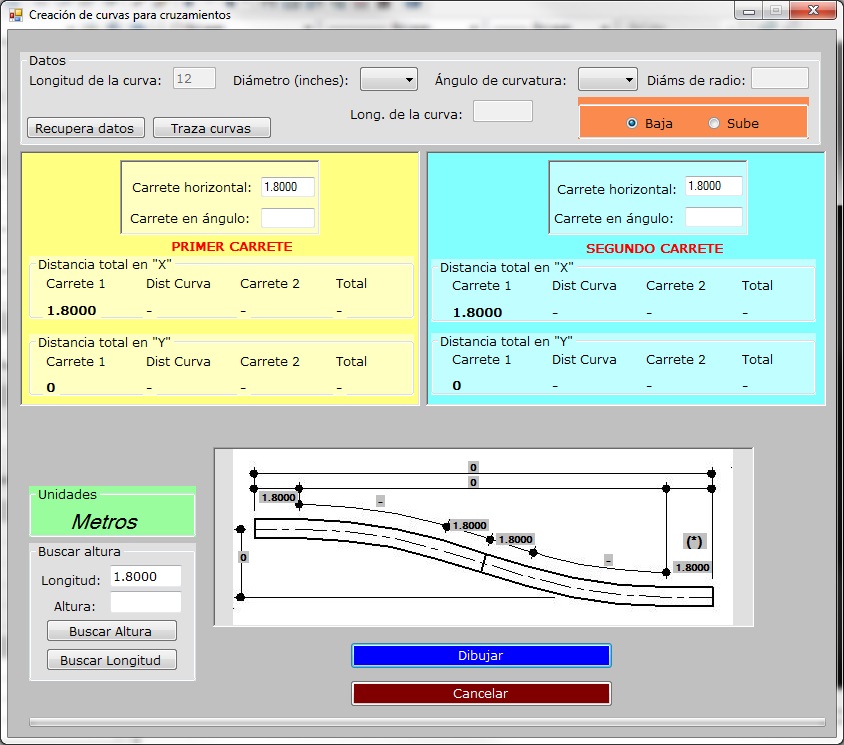Viewport: 844px width, 745px height.
Task: Click the blue Dibujar button
Action: pos(480,656)
